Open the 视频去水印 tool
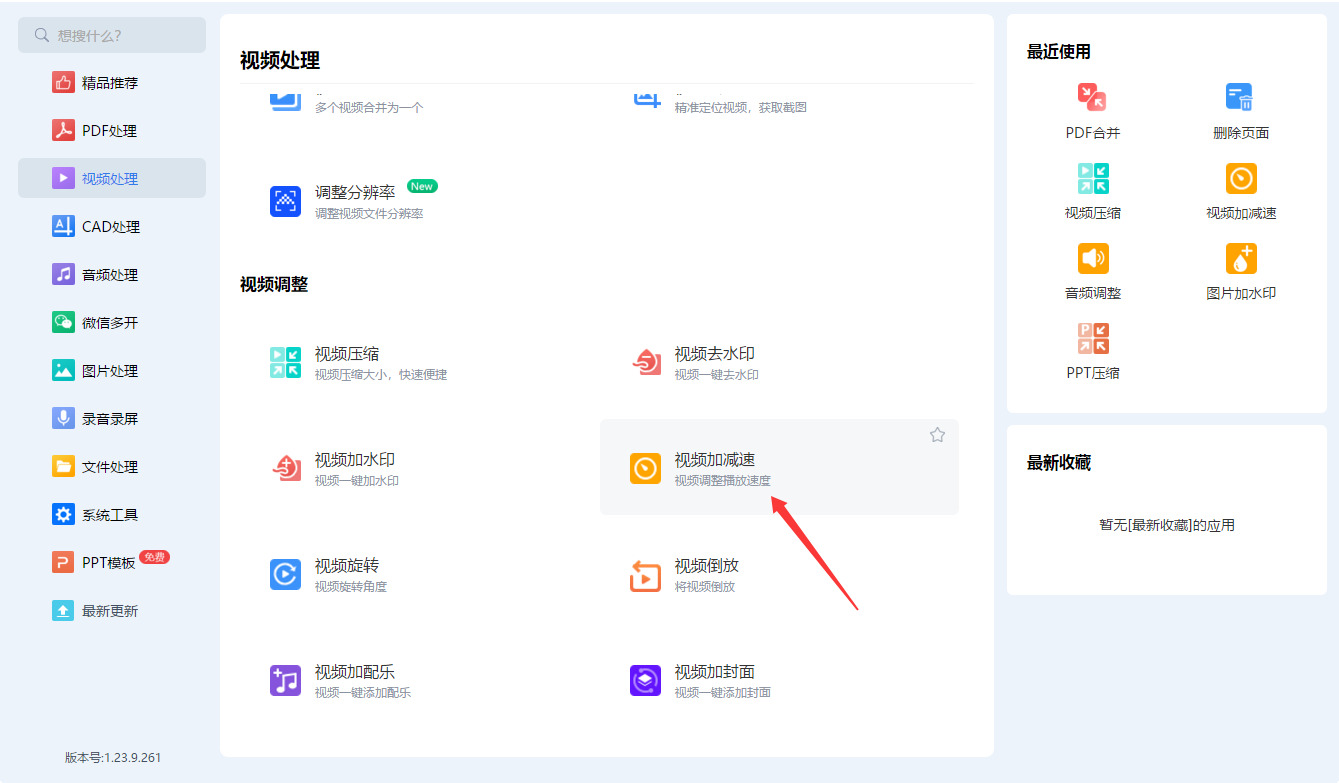Screen dimensions: 1339x783 click(x=779, y=362)
